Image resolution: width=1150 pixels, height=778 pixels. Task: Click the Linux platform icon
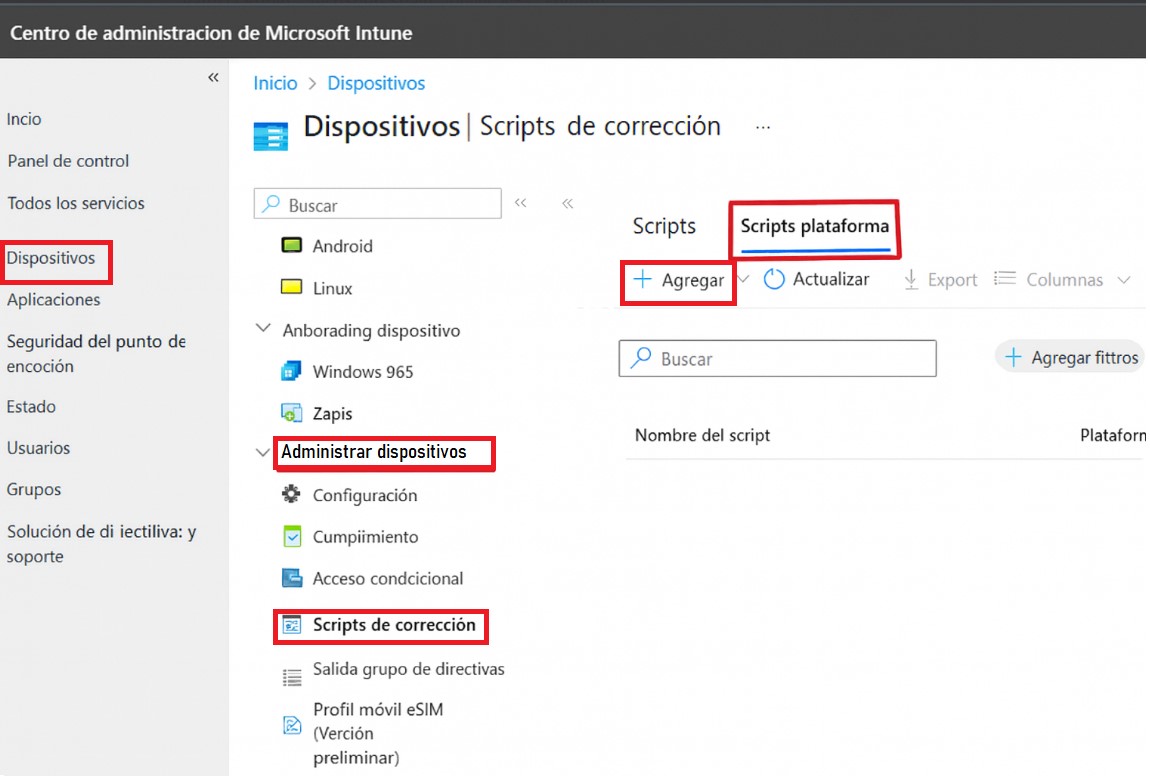292,288
